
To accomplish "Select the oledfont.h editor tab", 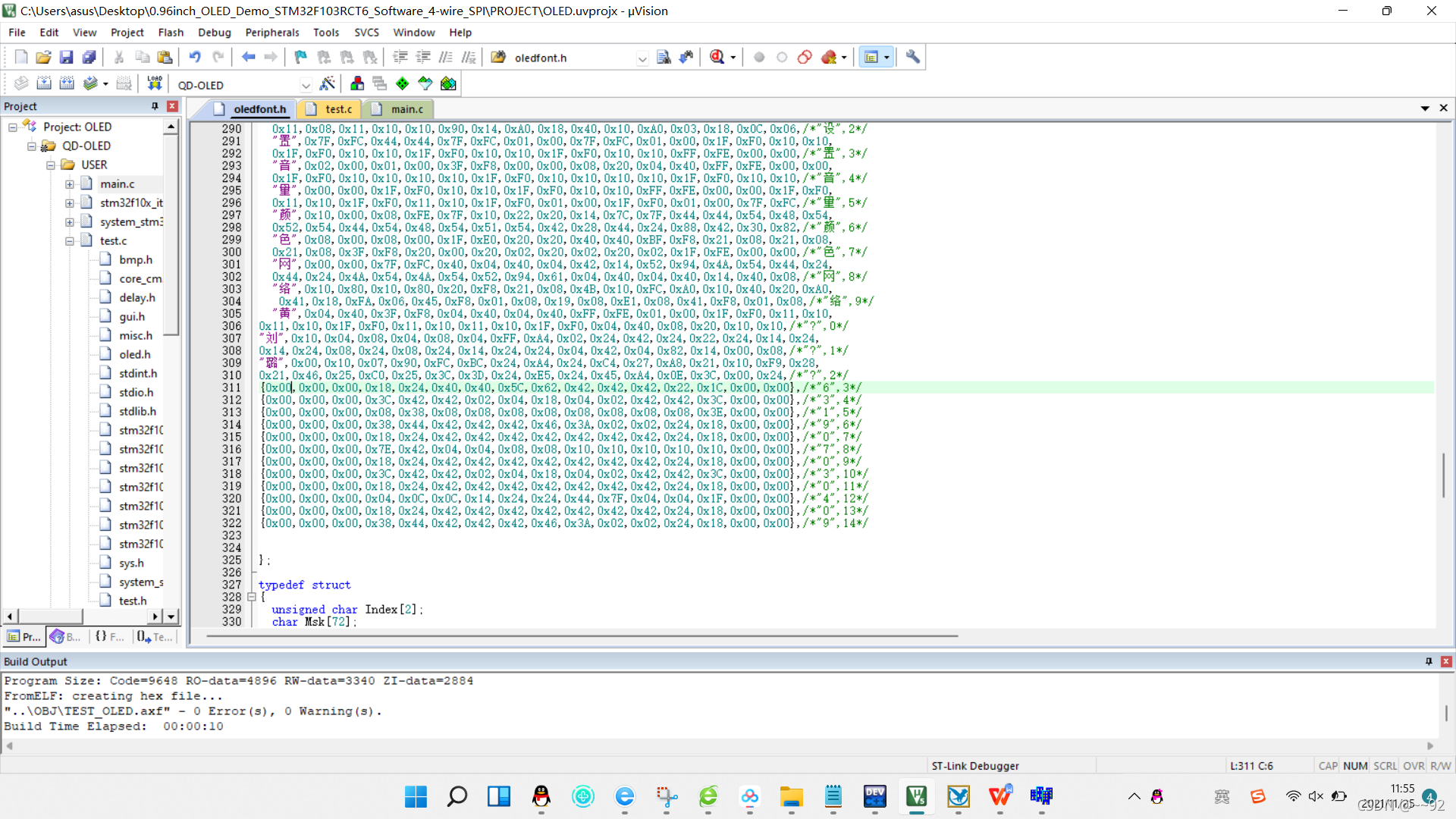I will point(251,109).
